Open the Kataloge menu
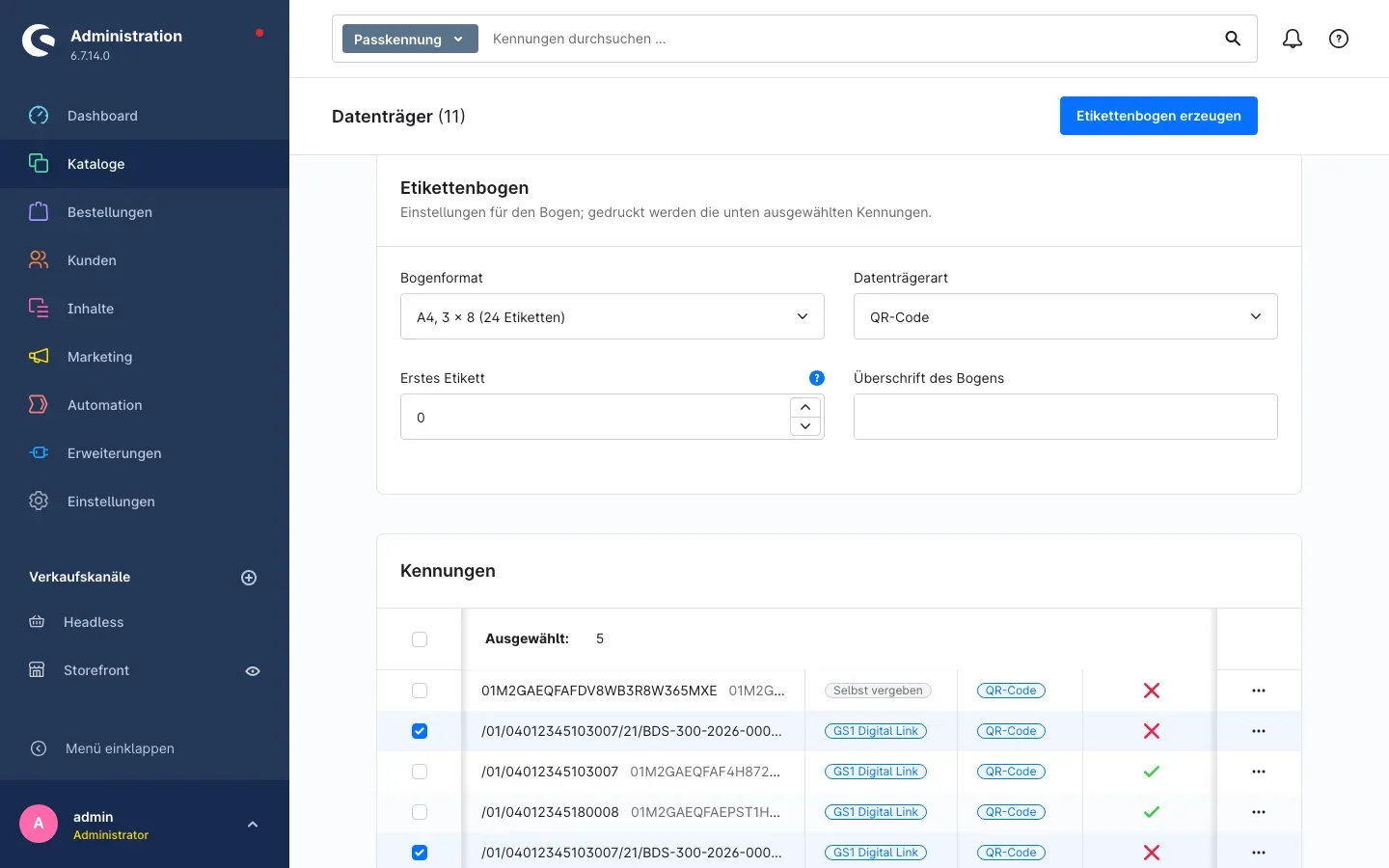The width and height of the screenshot is (1389, 868). (145, 164)
